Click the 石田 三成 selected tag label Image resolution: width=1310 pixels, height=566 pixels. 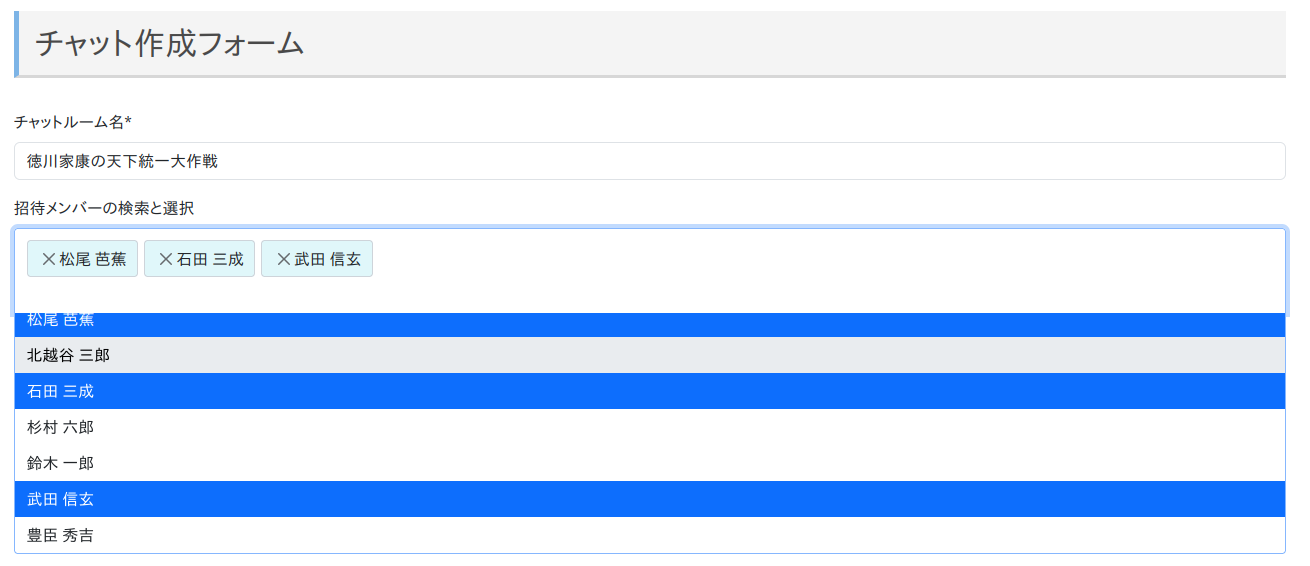[x=210, y=259]
